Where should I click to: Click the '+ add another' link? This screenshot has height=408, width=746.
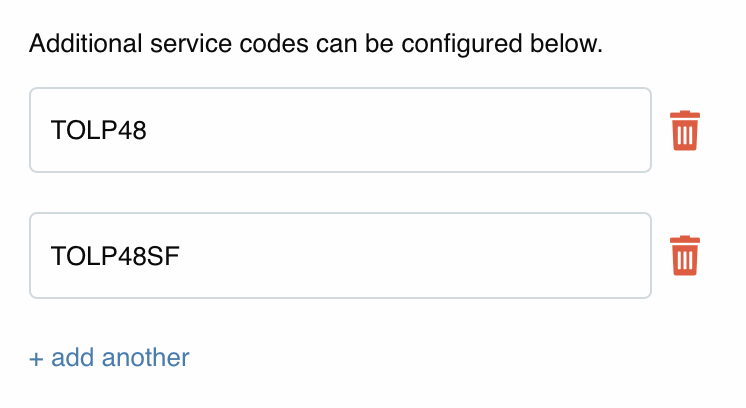point(110,357)
